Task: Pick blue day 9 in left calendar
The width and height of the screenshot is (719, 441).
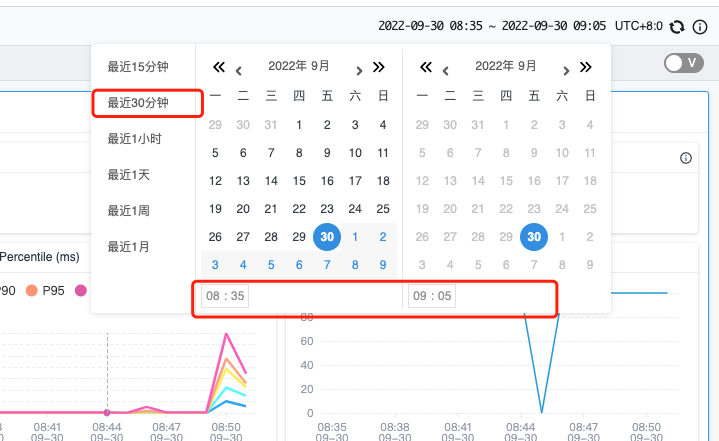Action: coord(383,265)
